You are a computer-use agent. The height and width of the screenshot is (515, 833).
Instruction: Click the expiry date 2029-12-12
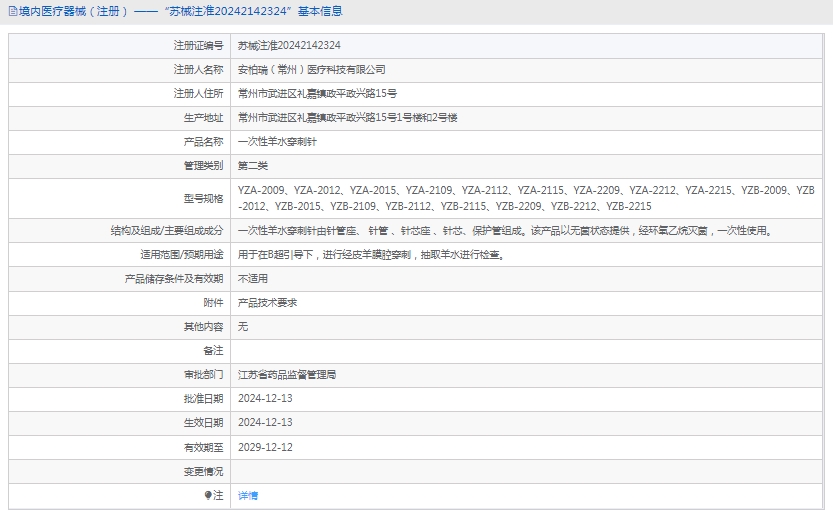click(265, 447)
